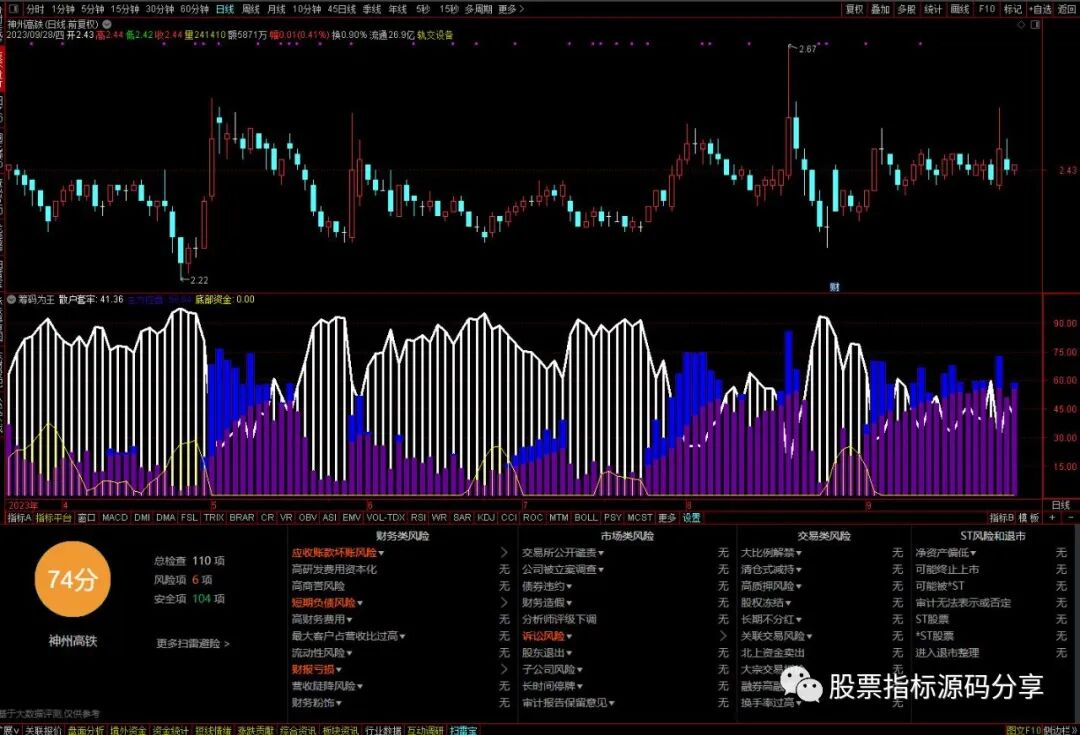Click the 复权 button
The height and width of the screenshot is (735, 1080).
click(x=854, y=9)
